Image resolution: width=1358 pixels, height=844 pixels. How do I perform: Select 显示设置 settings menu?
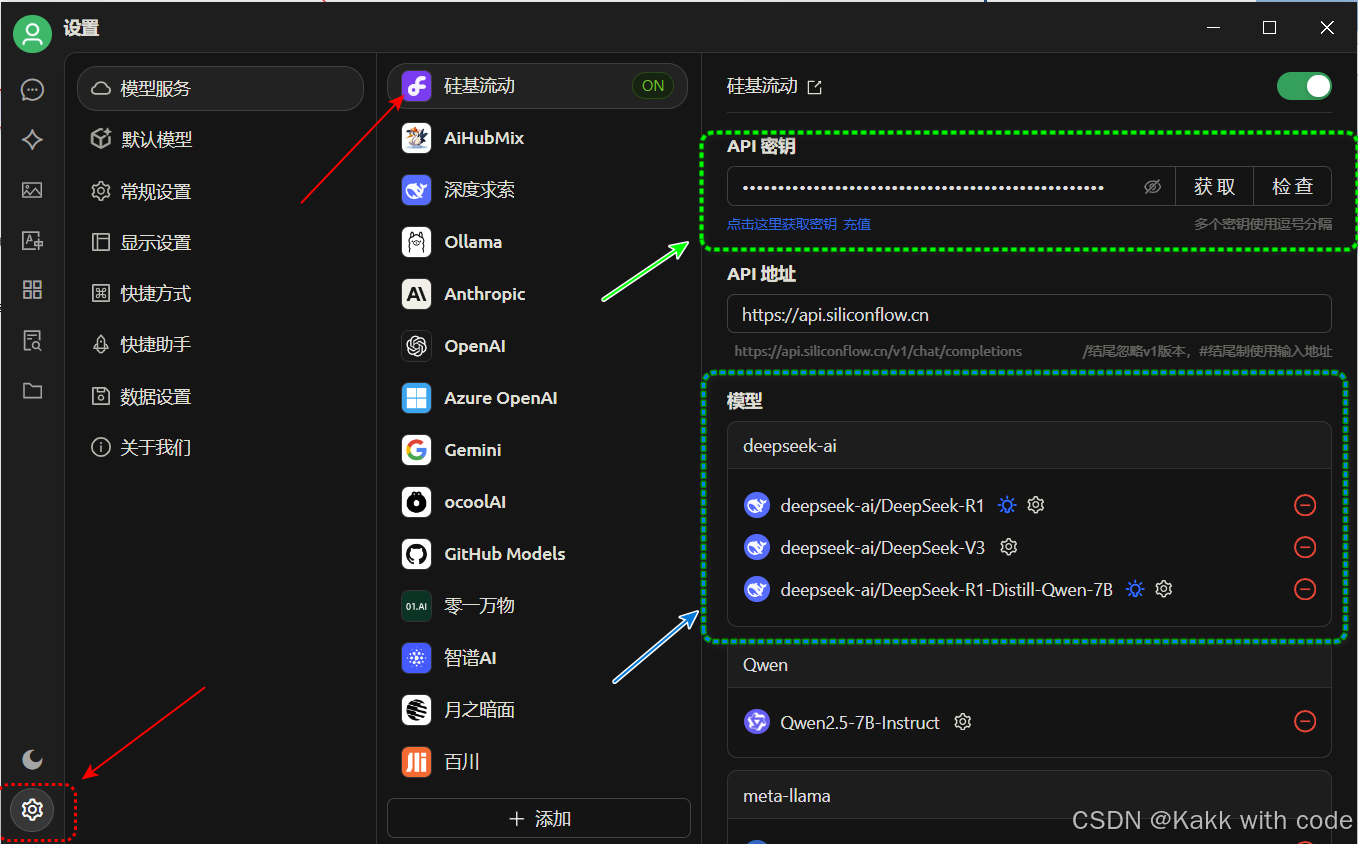tap(220, 242)
